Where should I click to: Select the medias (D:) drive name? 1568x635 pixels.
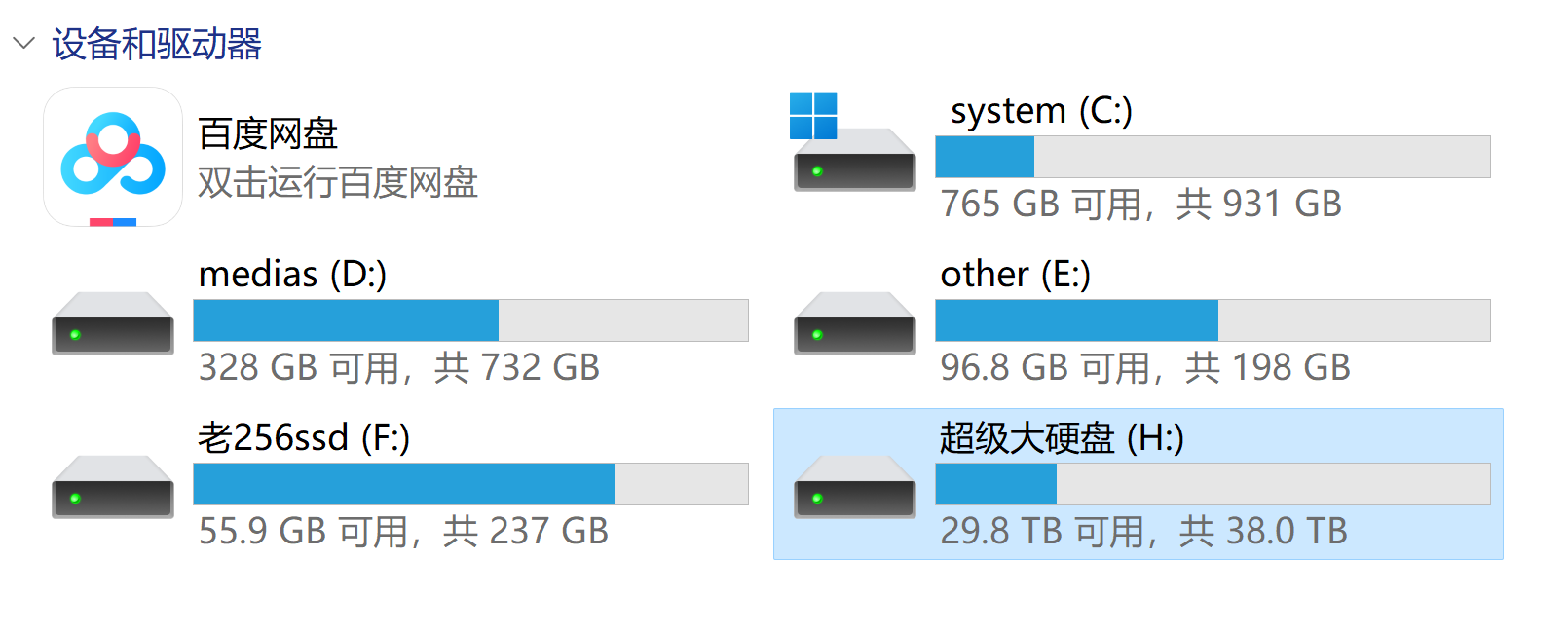click(292, 275)
